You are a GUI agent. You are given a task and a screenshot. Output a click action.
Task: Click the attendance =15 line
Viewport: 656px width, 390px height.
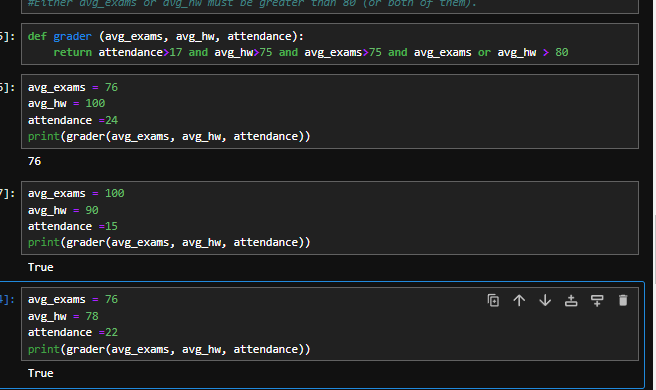[73, 226]
